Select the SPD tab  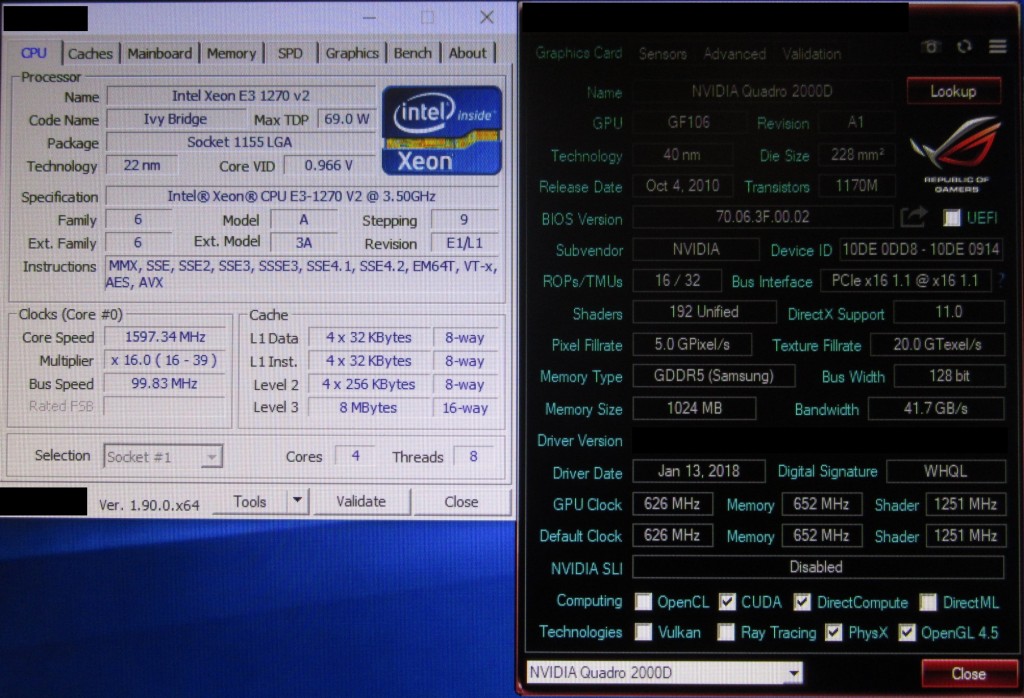(x=290, y=53)
